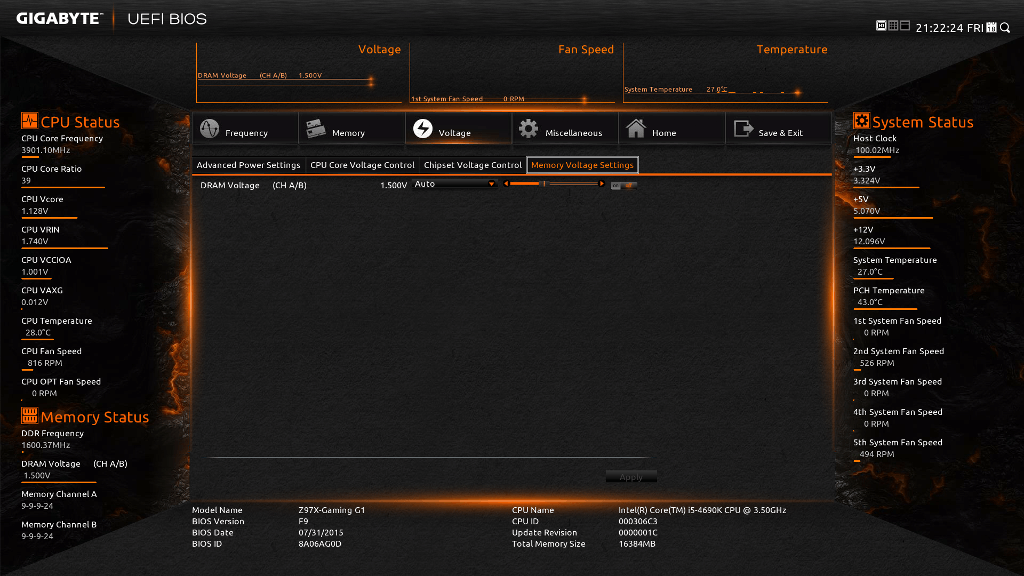Click CPU VRIN 1.740V value
1024x576 pixels.
coord(35,242)
